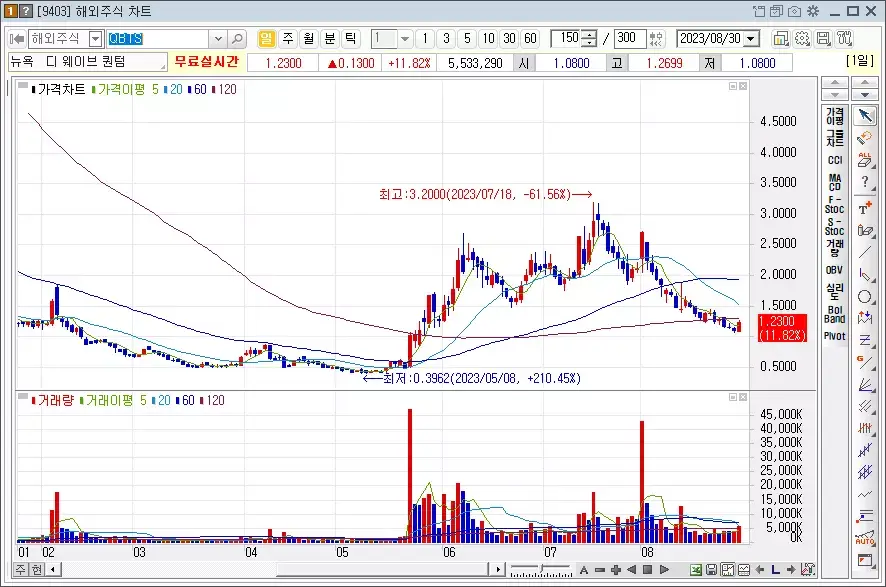Image resolution: width=886 pixels, height=587 pixels.
Task: Click the chart tools wrench icon
Action: (845, 39)
